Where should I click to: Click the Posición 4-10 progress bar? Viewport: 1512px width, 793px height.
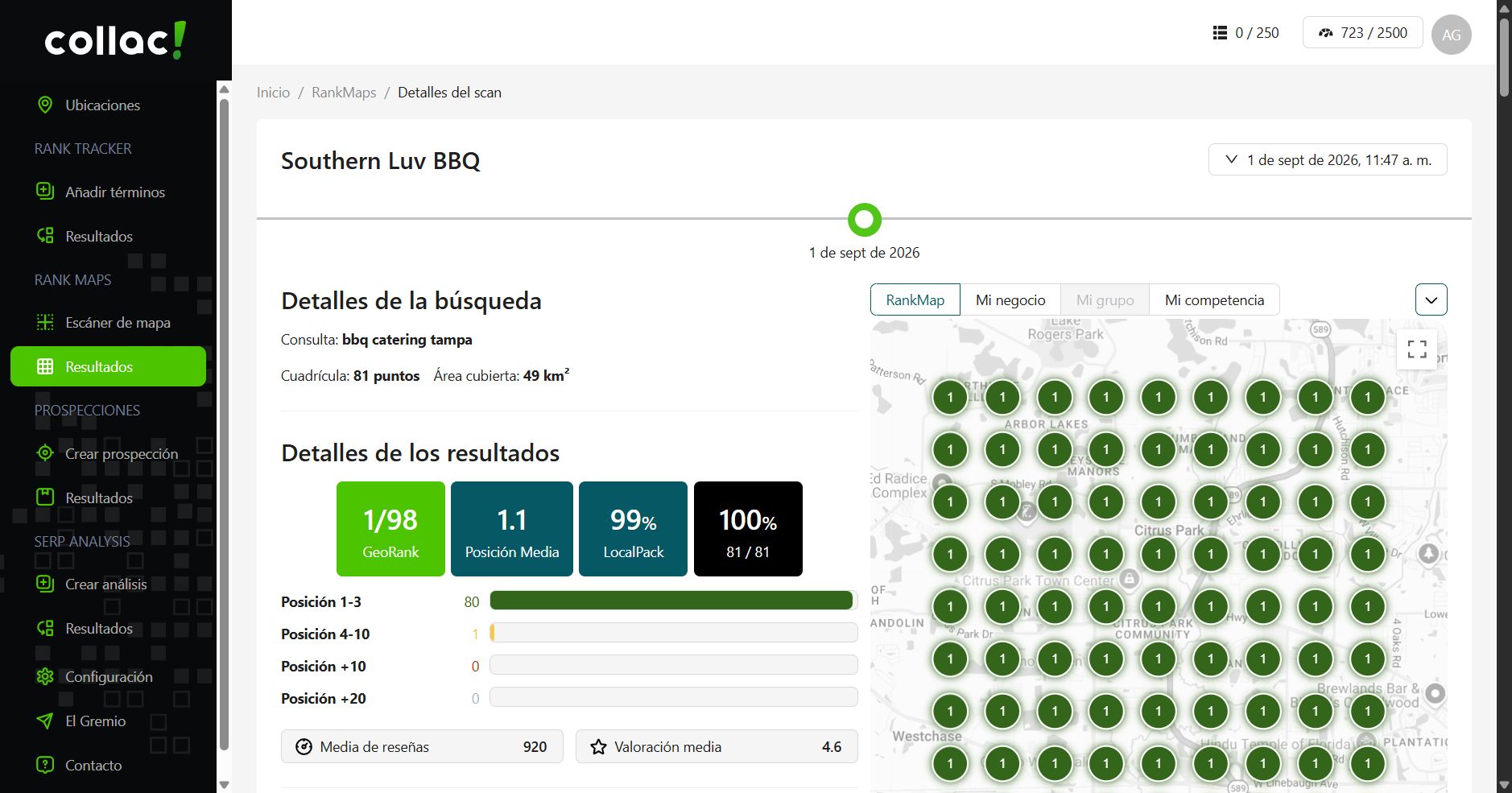point(673,633)
